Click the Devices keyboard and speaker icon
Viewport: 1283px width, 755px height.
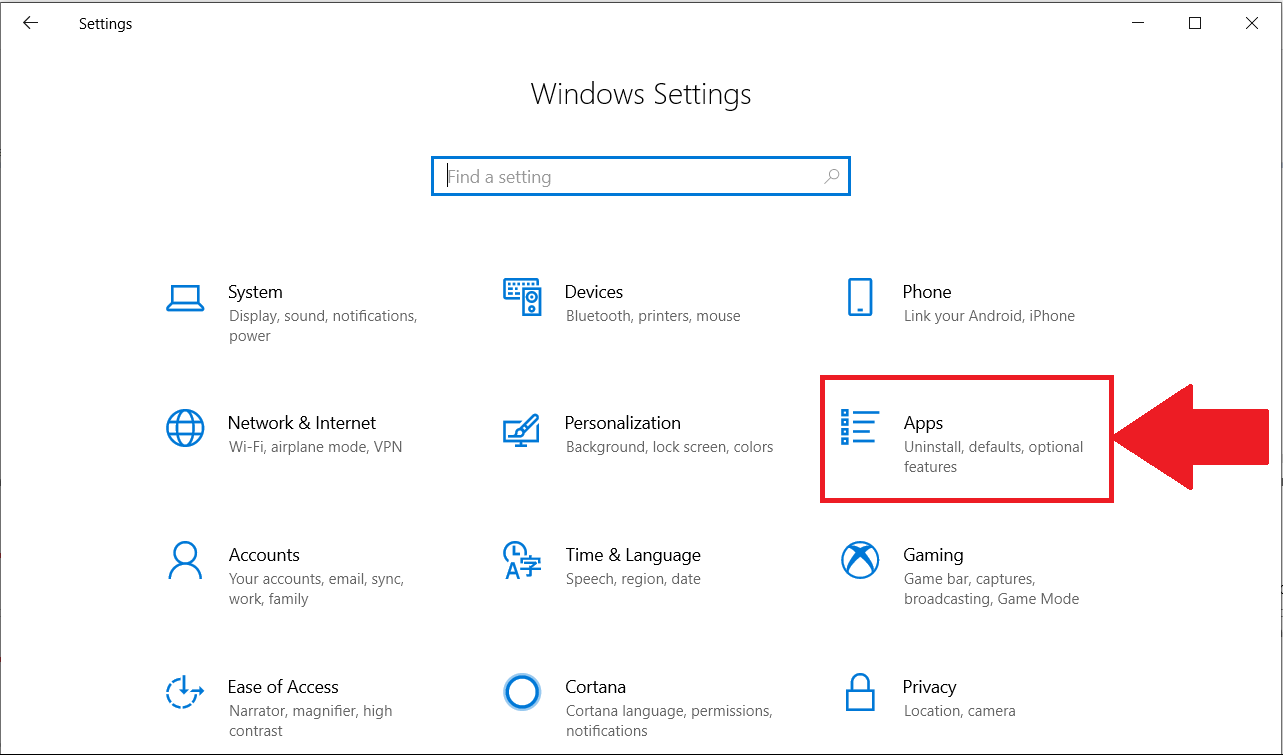522,297
